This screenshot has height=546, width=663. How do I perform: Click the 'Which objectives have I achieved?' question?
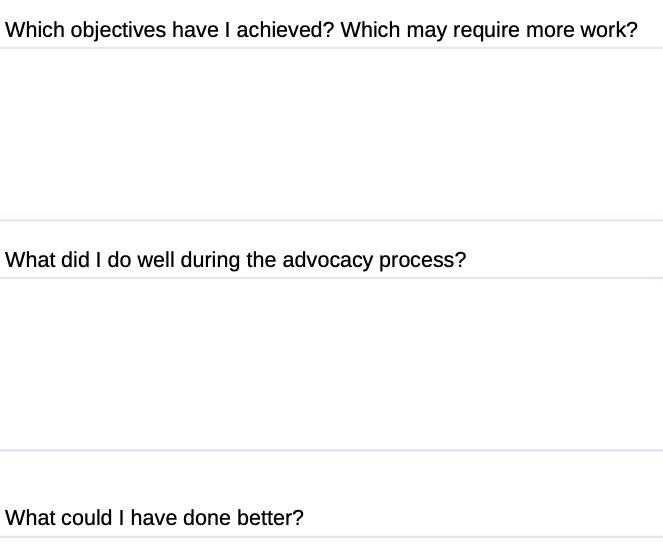click(170, 29)
